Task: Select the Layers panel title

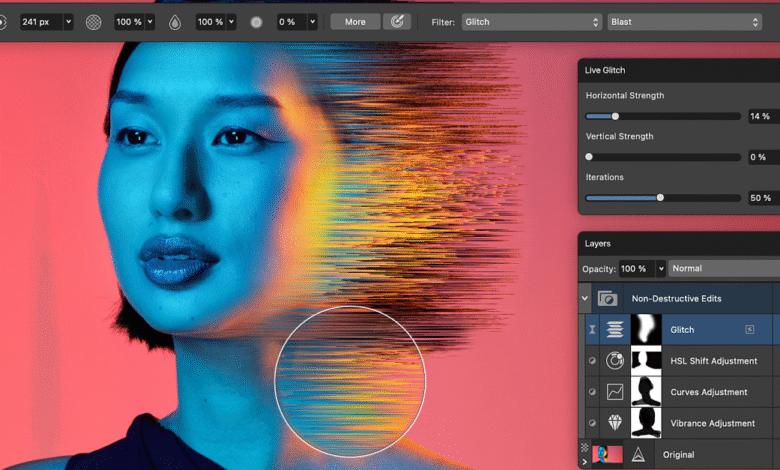Action: tap(597, 243)
